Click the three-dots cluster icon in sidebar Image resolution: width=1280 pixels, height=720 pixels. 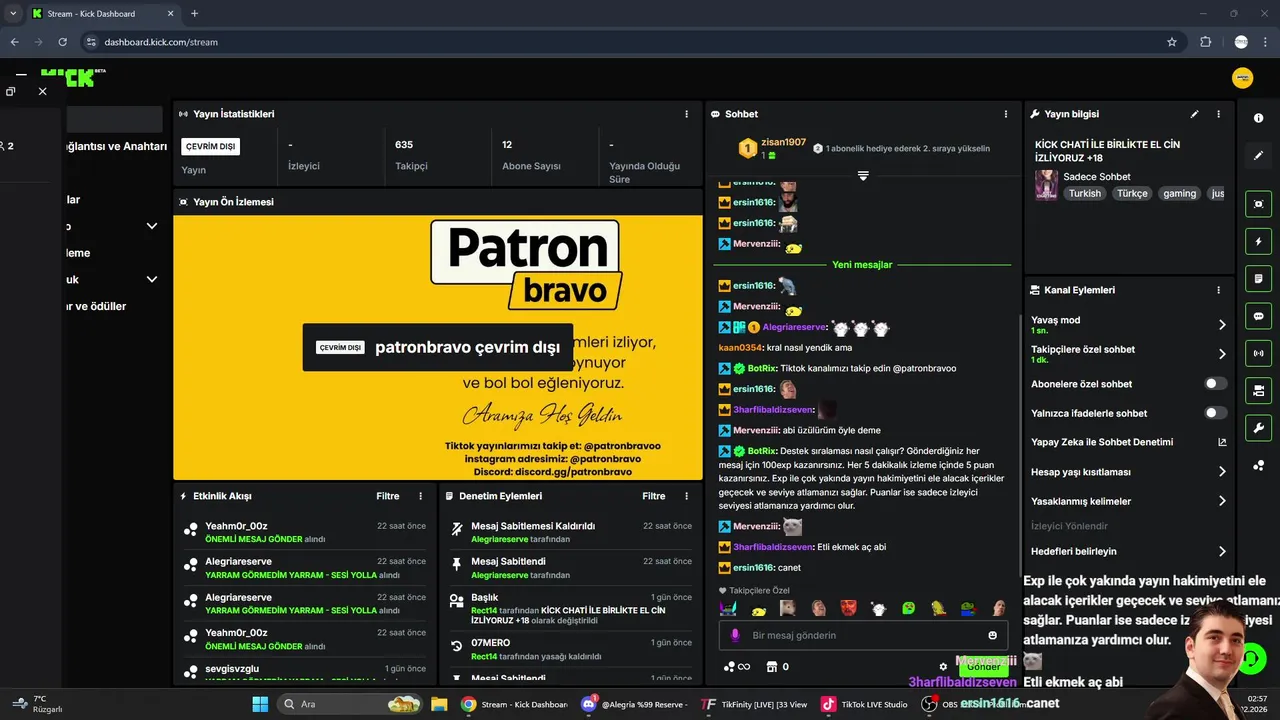1258,466
